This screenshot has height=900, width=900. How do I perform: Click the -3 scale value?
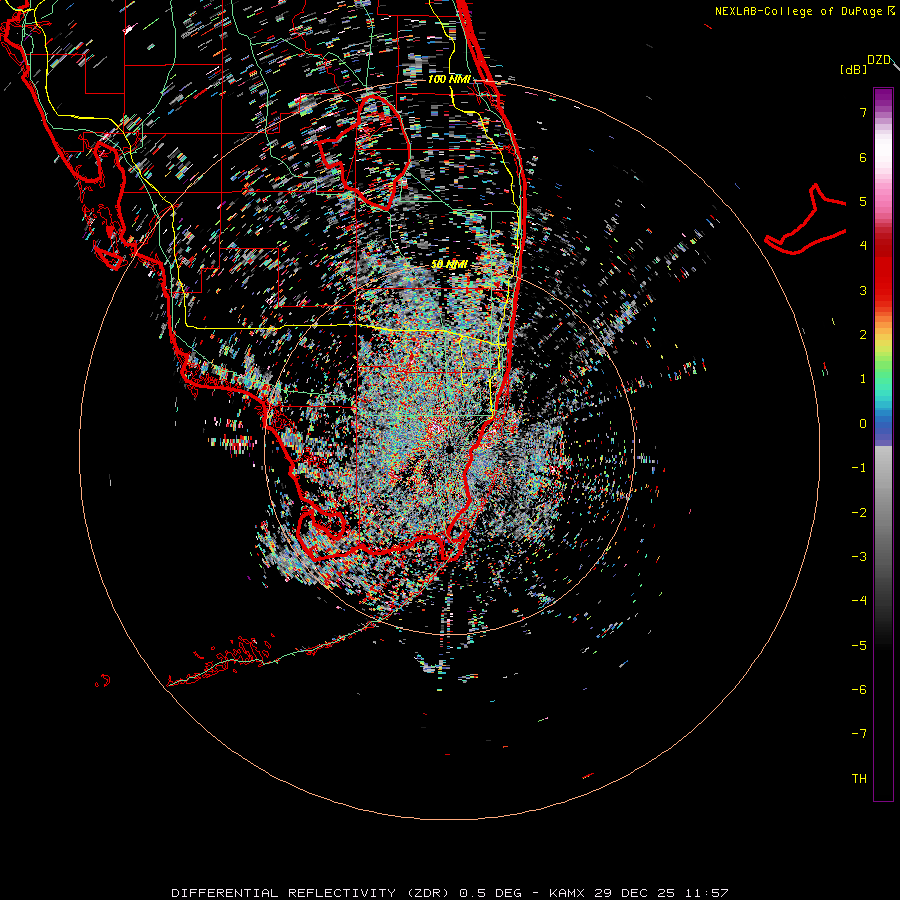pyautogui.click(x=859, y=557)
